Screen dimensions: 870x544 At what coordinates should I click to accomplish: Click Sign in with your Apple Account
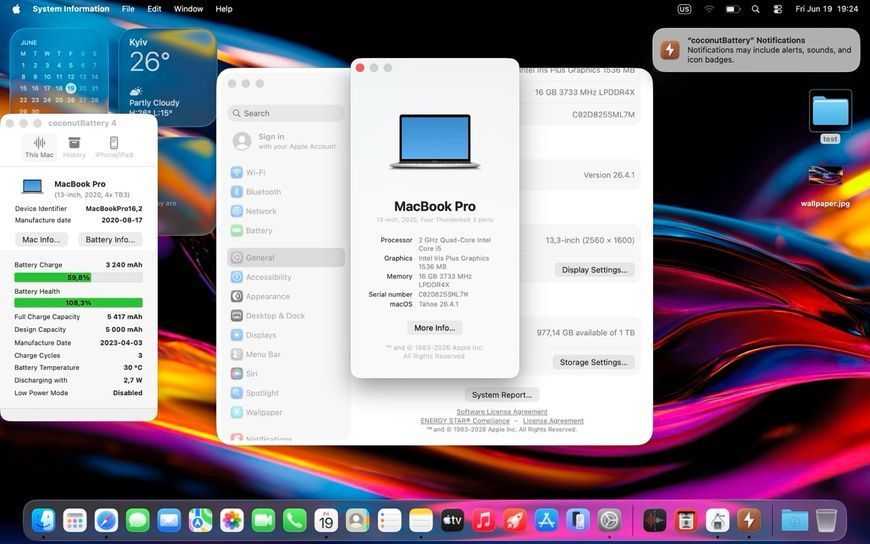286,141
